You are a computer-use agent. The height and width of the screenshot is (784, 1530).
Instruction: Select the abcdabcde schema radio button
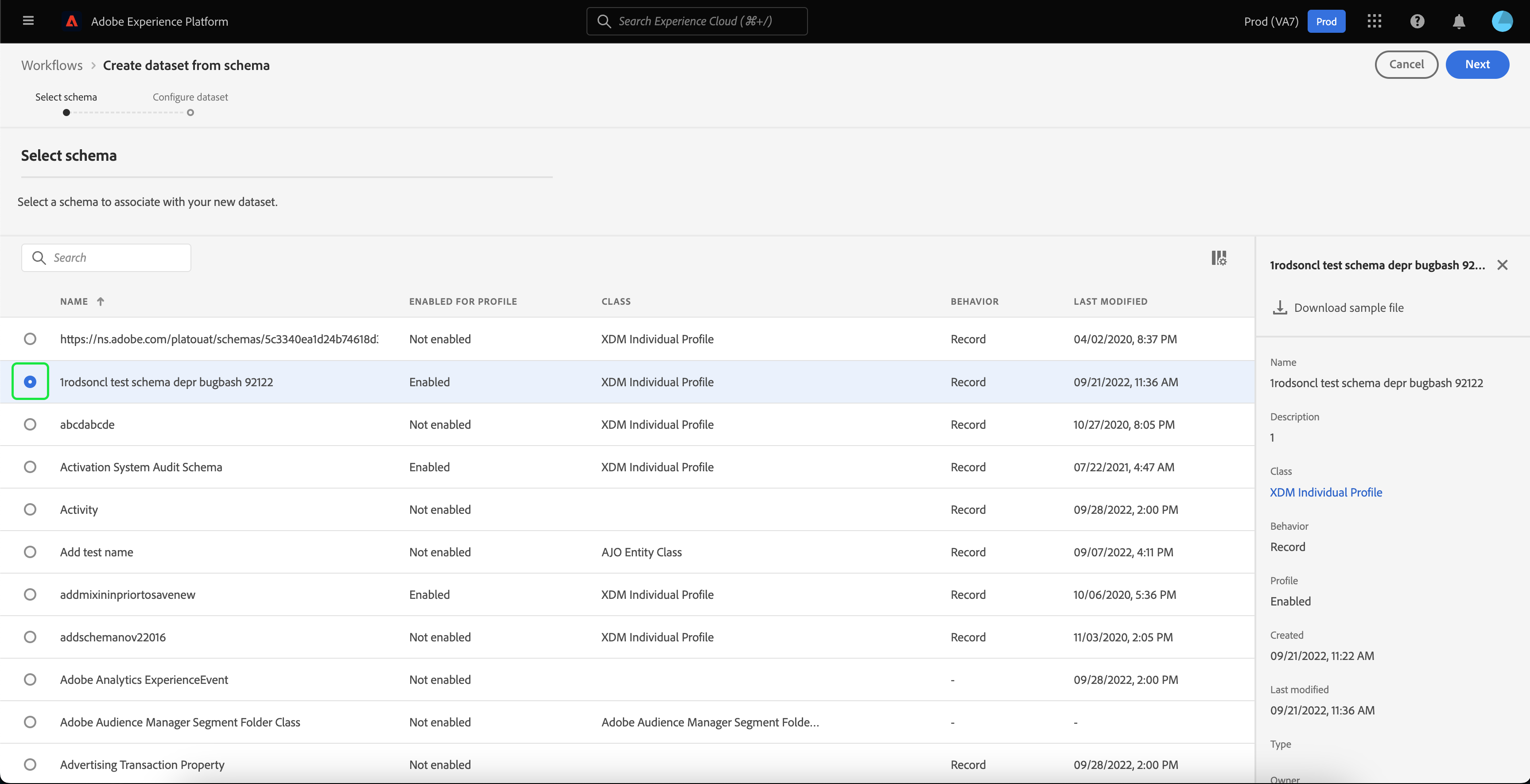(30, 425)
